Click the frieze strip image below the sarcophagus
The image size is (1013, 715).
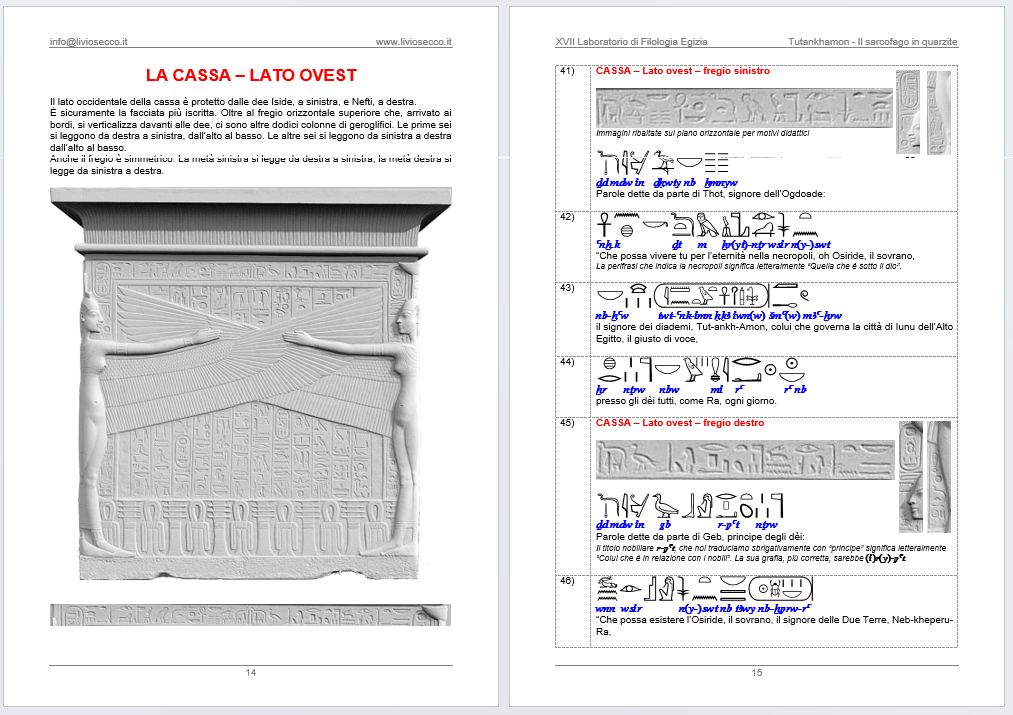tap(251, 614)
